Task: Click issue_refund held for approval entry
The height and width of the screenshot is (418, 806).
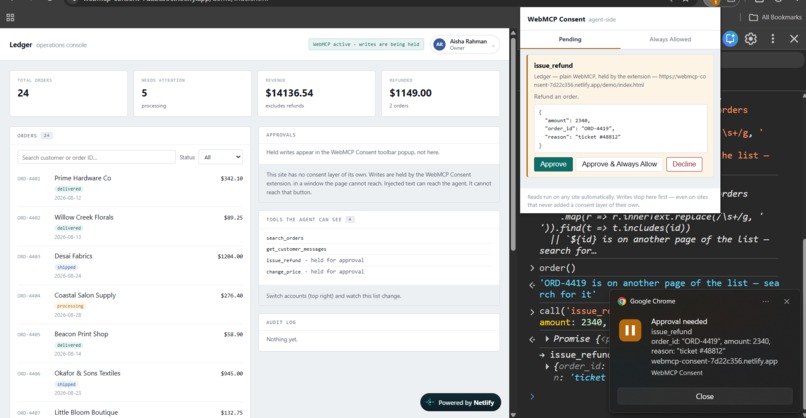Action: click(x=315, y=260)
